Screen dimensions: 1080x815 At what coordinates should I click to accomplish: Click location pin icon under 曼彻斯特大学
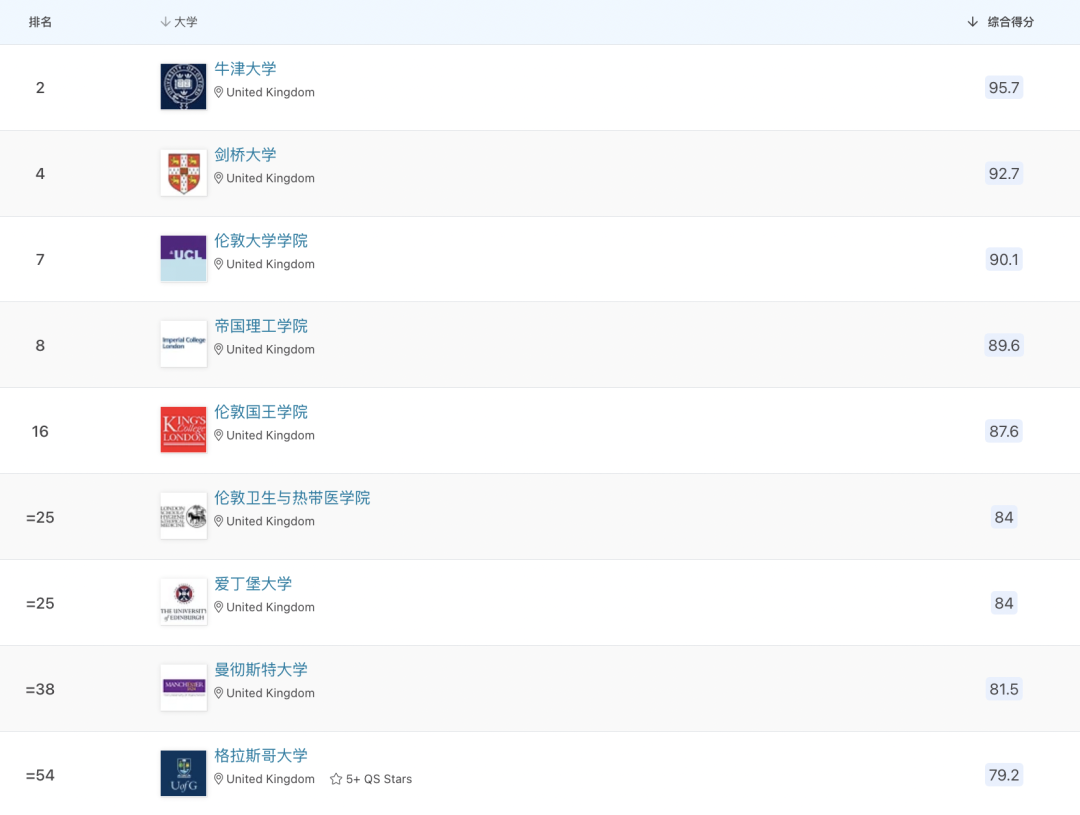218,692
